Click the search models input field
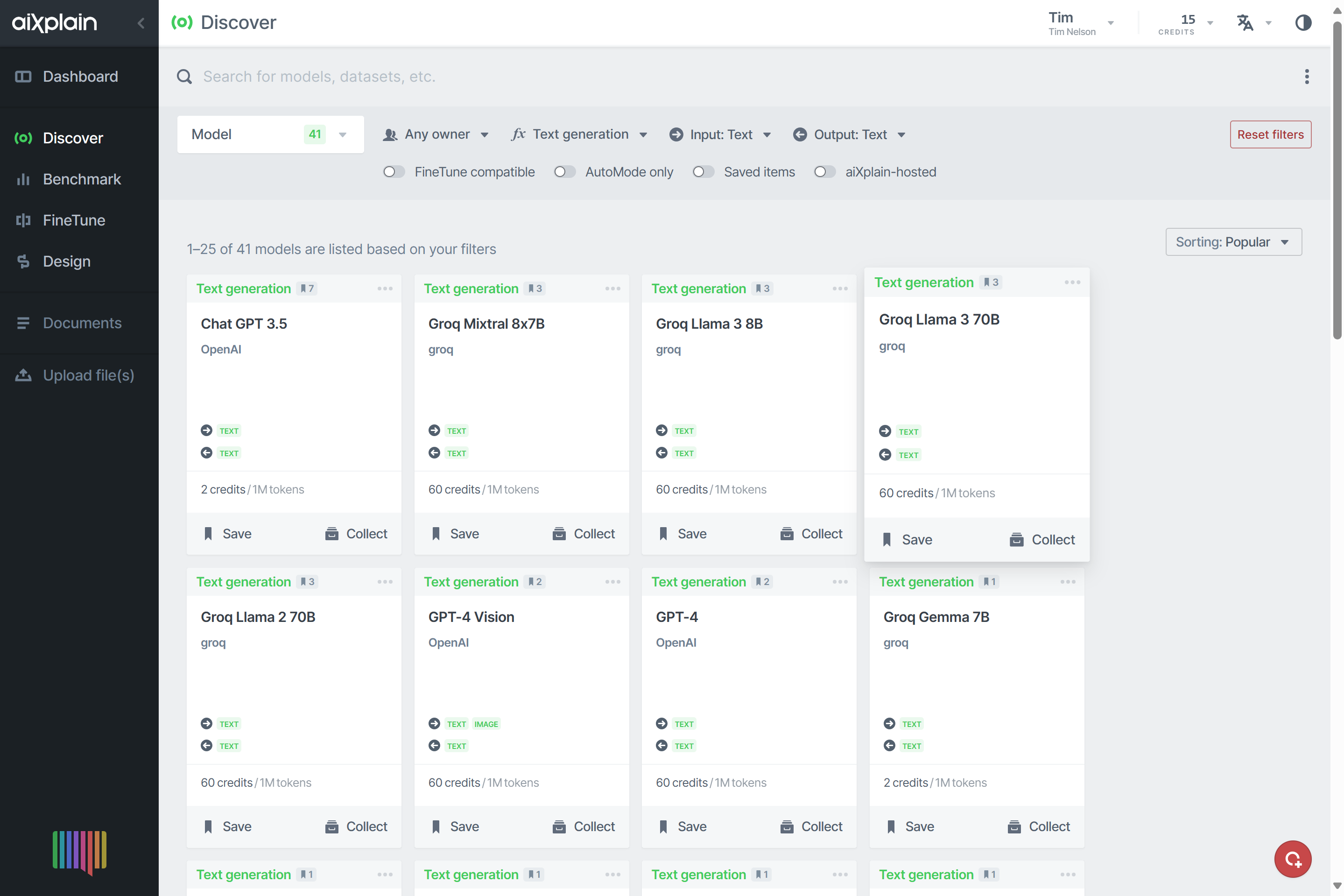Image resolution: width=1344 pixels, height=896 pixels. pyautogui.click(x=743, y=77)
